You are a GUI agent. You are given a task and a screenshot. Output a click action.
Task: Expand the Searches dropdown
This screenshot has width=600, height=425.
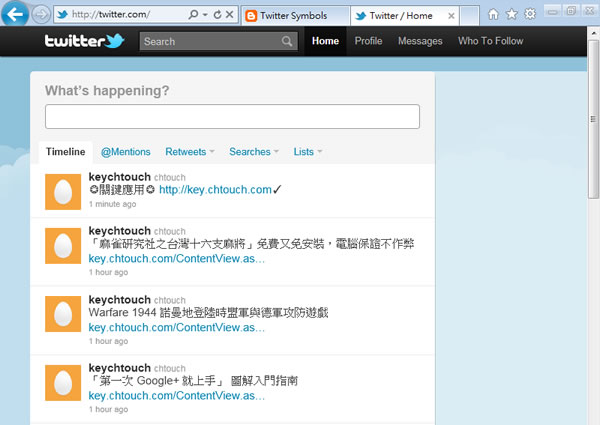pyautogui.click(x=254, y=152)
